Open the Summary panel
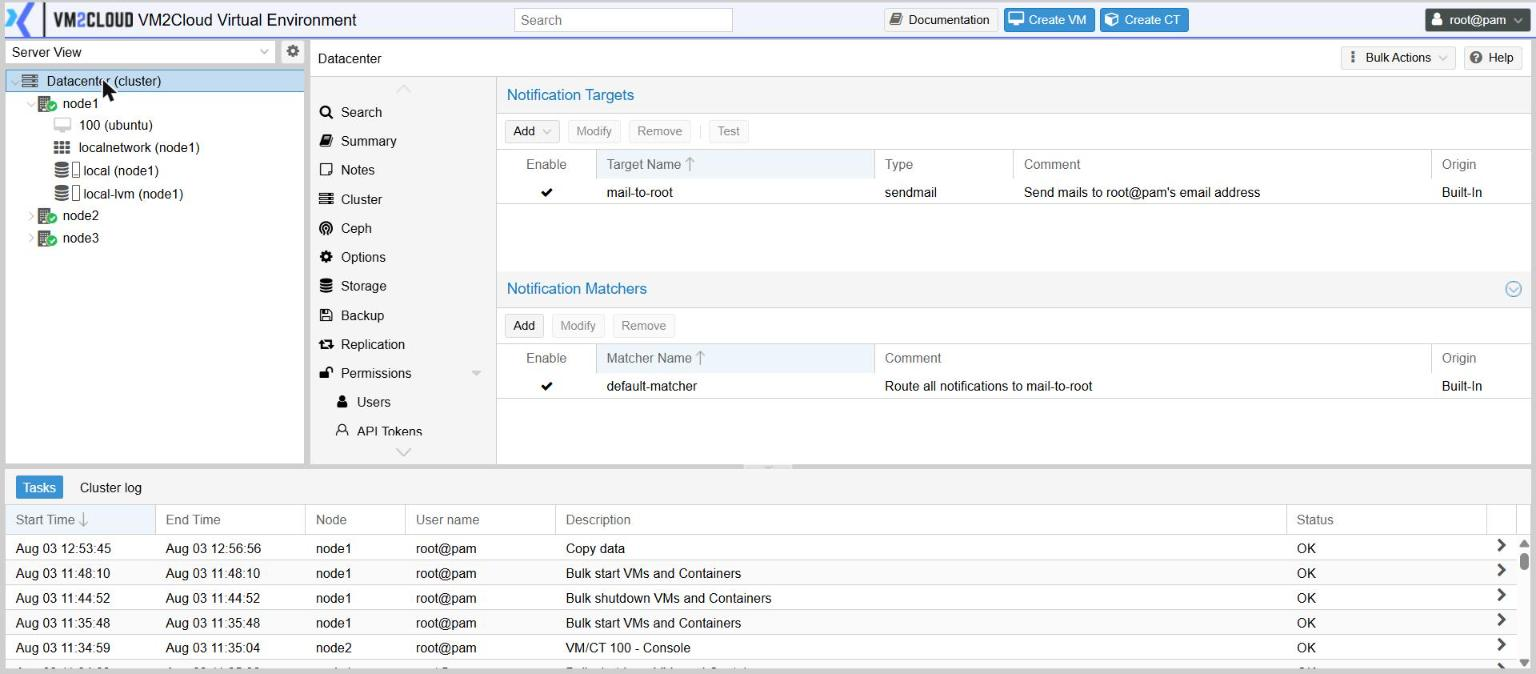 [357, 141]
